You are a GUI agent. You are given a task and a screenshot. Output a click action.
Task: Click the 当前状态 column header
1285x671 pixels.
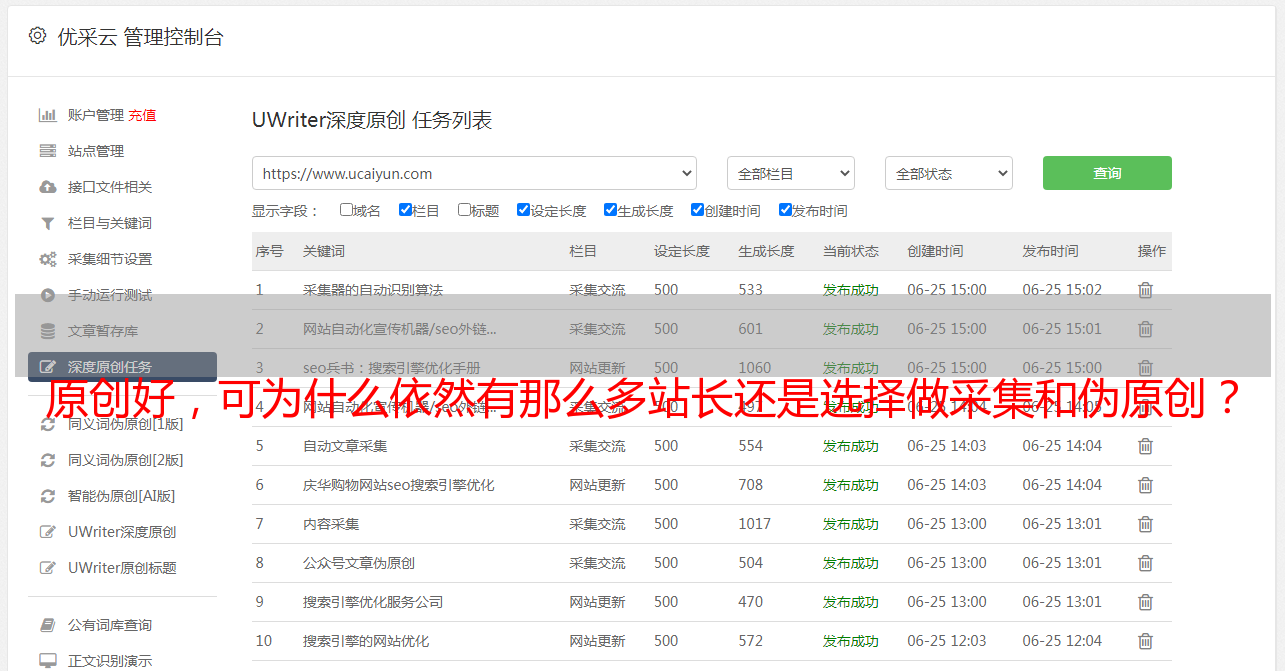point(851,251)
